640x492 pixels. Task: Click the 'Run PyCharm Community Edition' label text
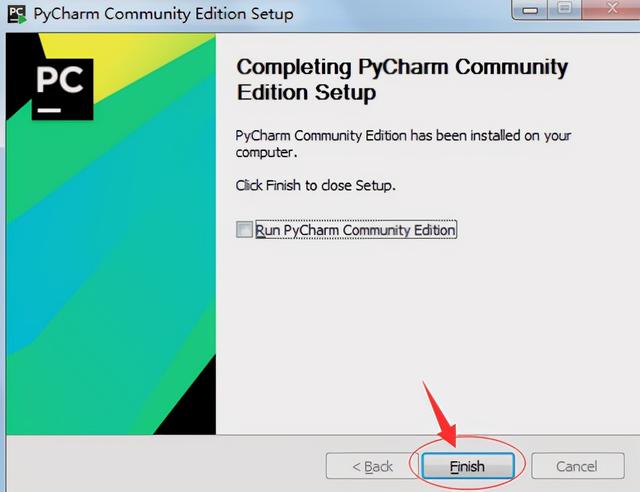pos(355,230)
